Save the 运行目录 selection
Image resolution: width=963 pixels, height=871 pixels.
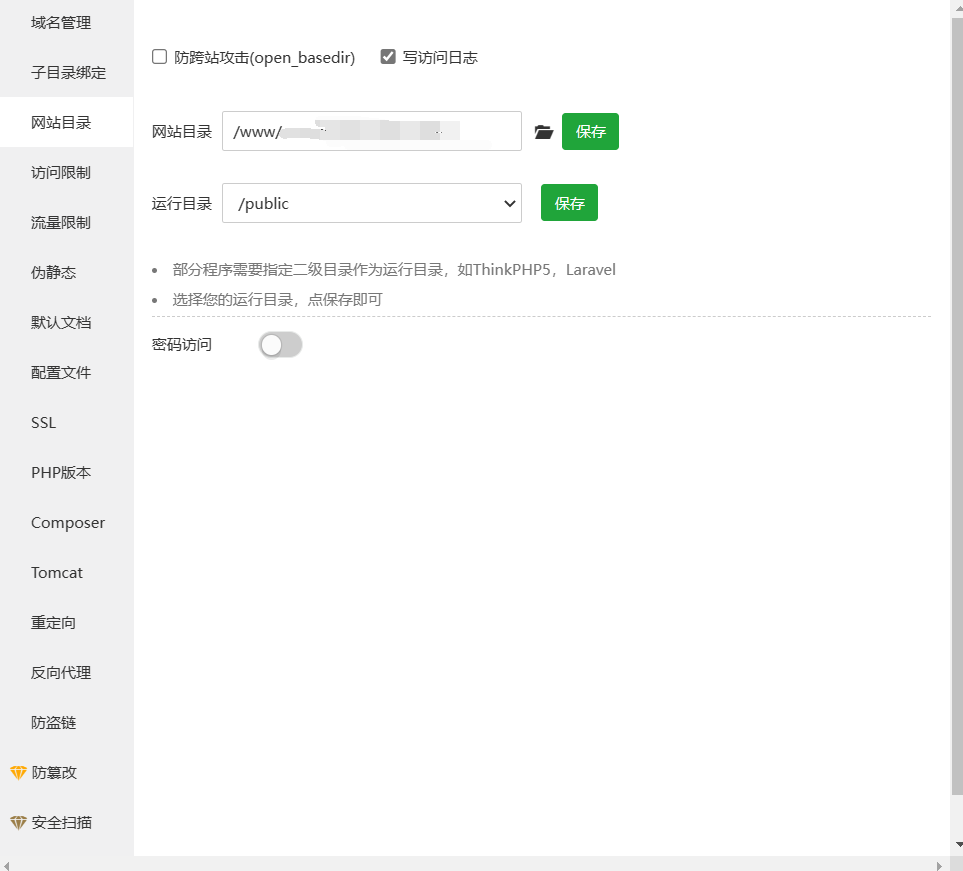click(x=569, y=203)
